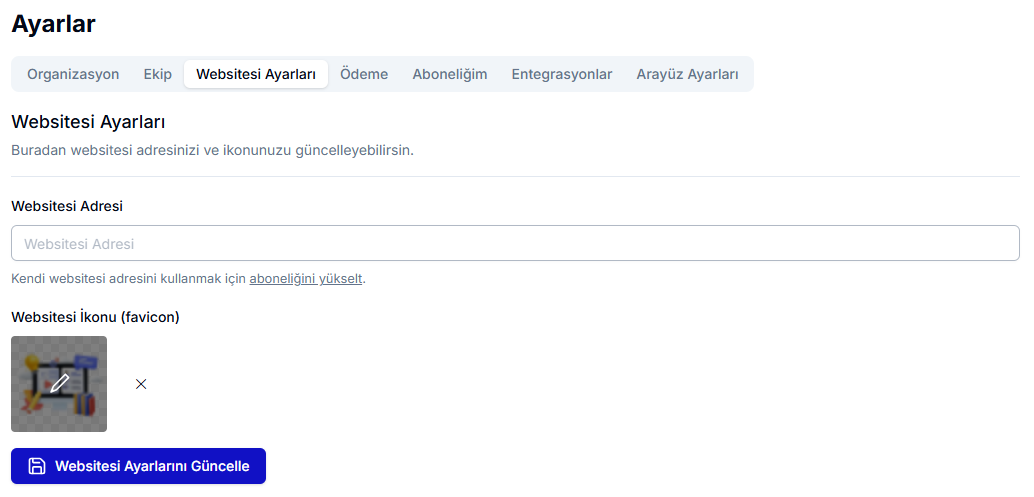Switch to the Entegrasyonlar tab

[562, 74]
